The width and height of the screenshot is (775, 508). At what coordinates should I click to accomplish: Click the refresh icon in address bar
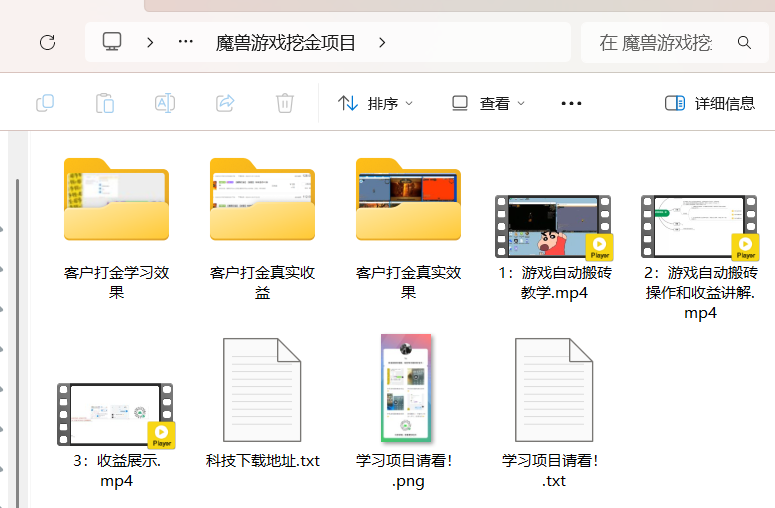tap(47, 42)
